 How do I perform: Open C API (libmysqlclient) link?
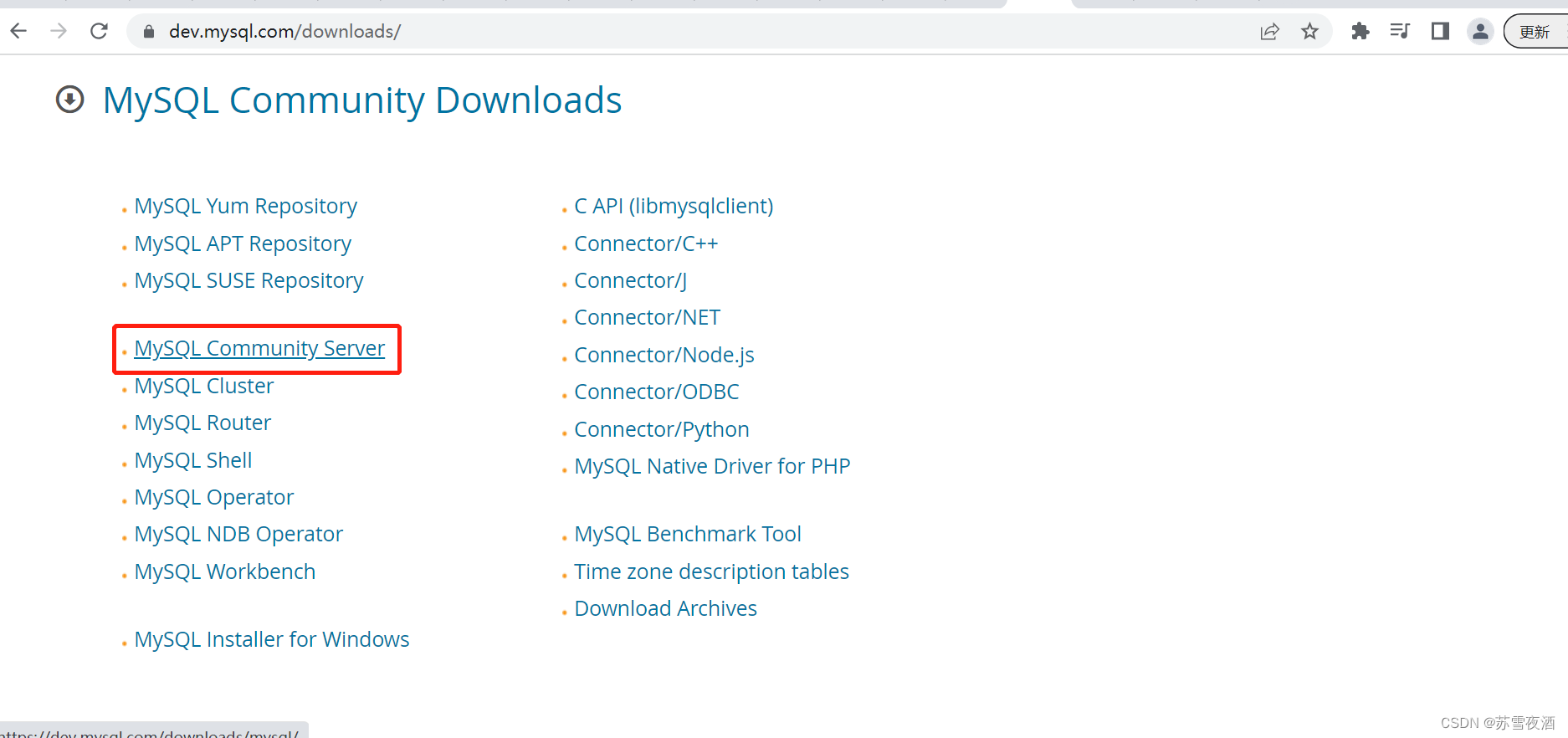point(674,206)
